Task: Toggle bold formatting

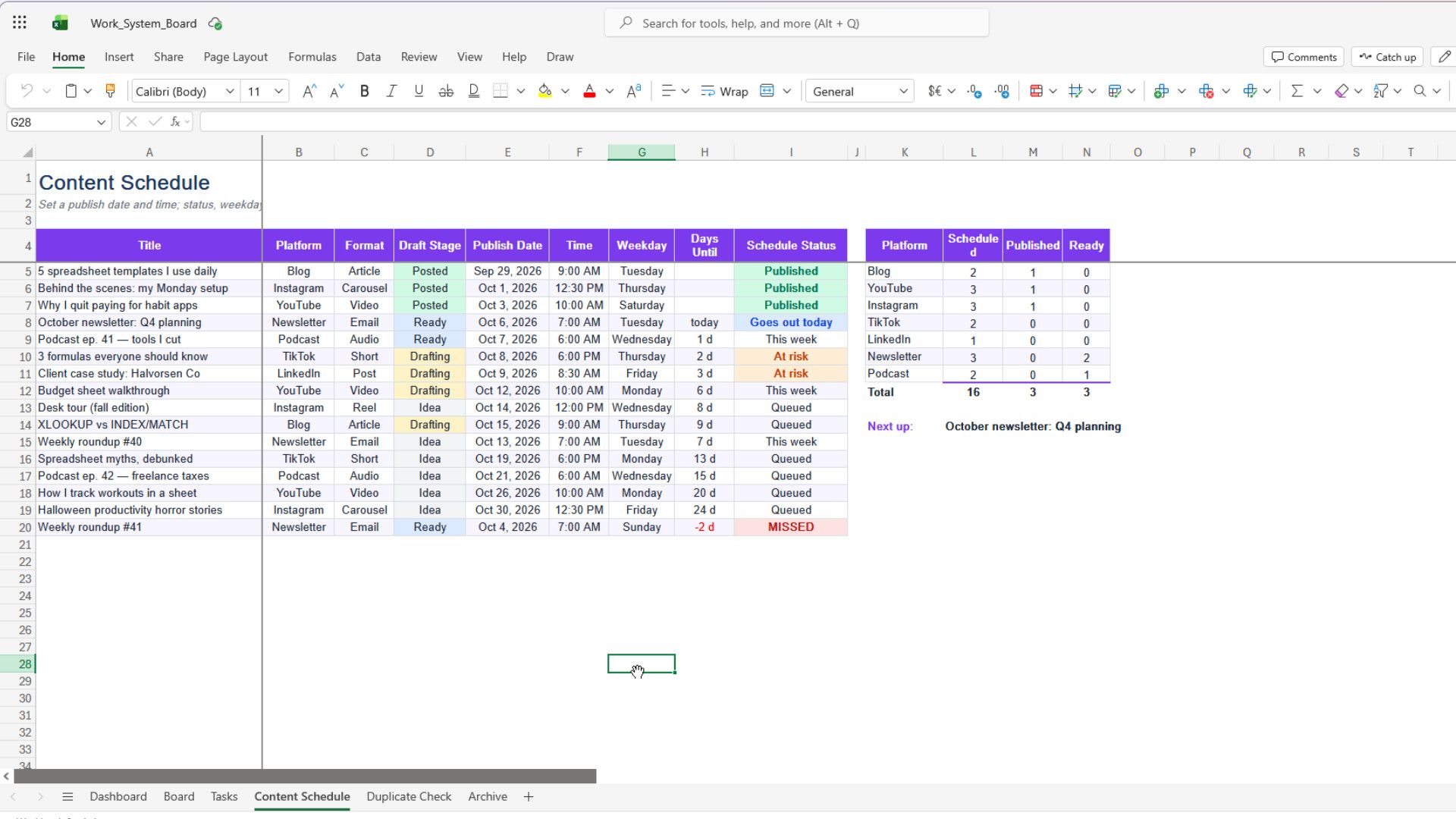Action: [x=364, y=91]
